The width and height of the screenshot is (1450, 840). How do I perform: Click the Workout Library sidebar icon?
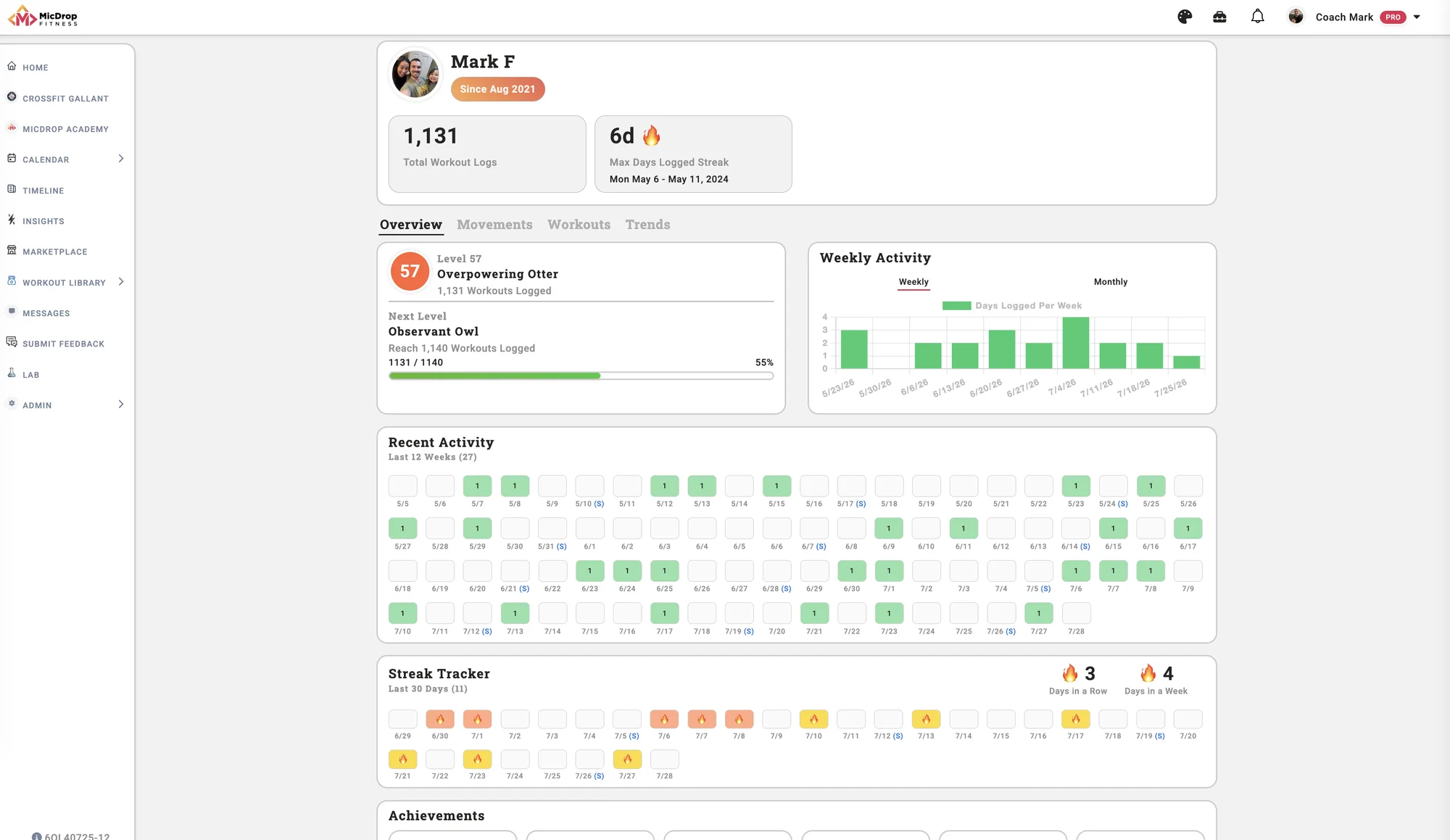click(x=12, y=280)
